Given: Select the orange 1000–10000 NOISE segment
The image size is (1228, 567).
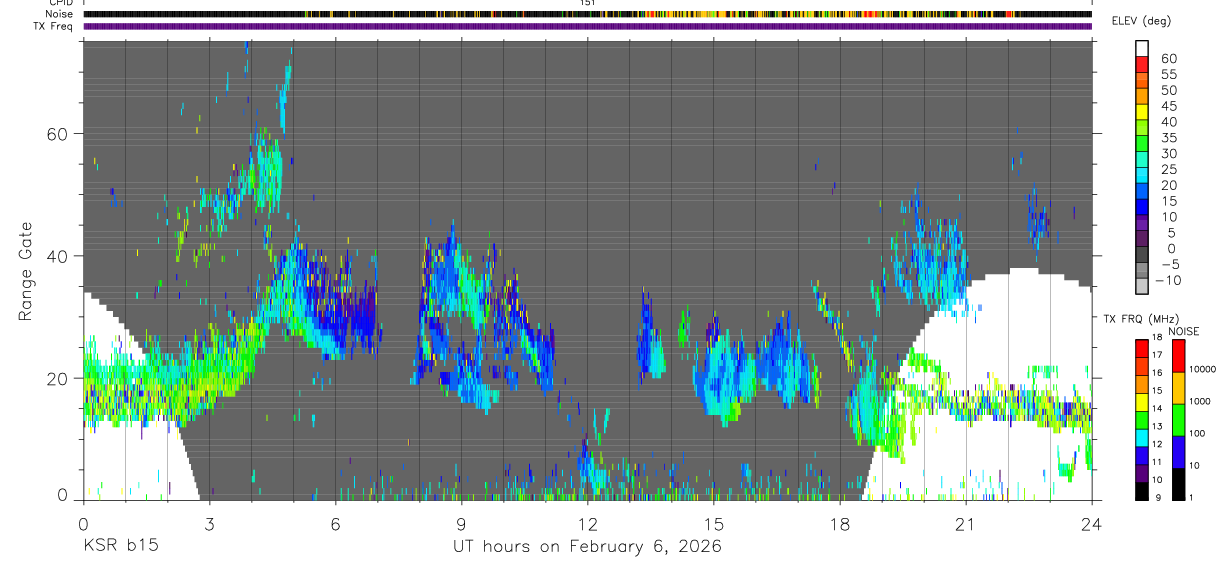Looking at the screenshot, I should pos(1181,388).
